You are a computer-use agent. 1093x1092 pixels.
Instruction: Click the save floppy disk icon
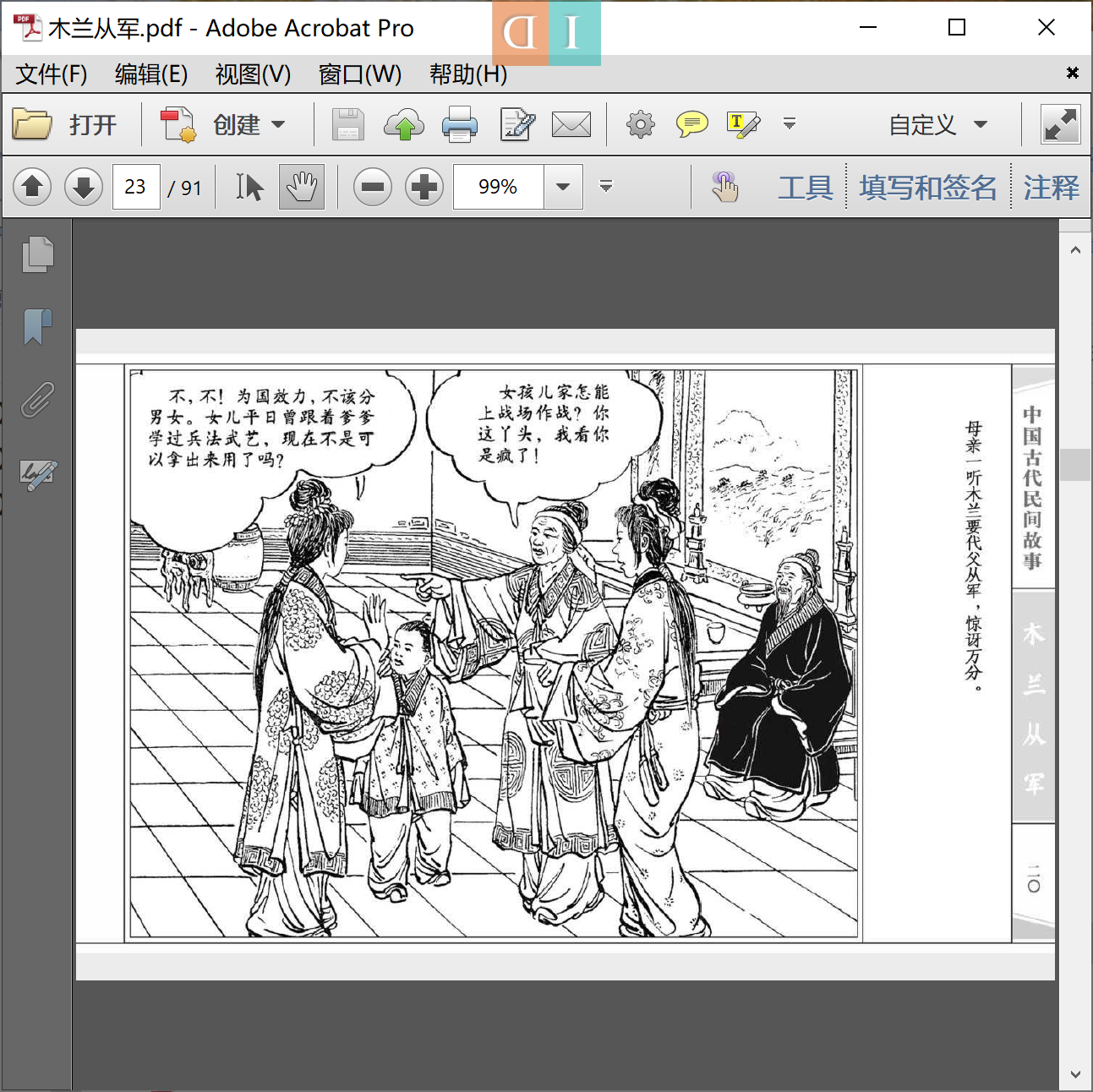click(x=347, y=124)
